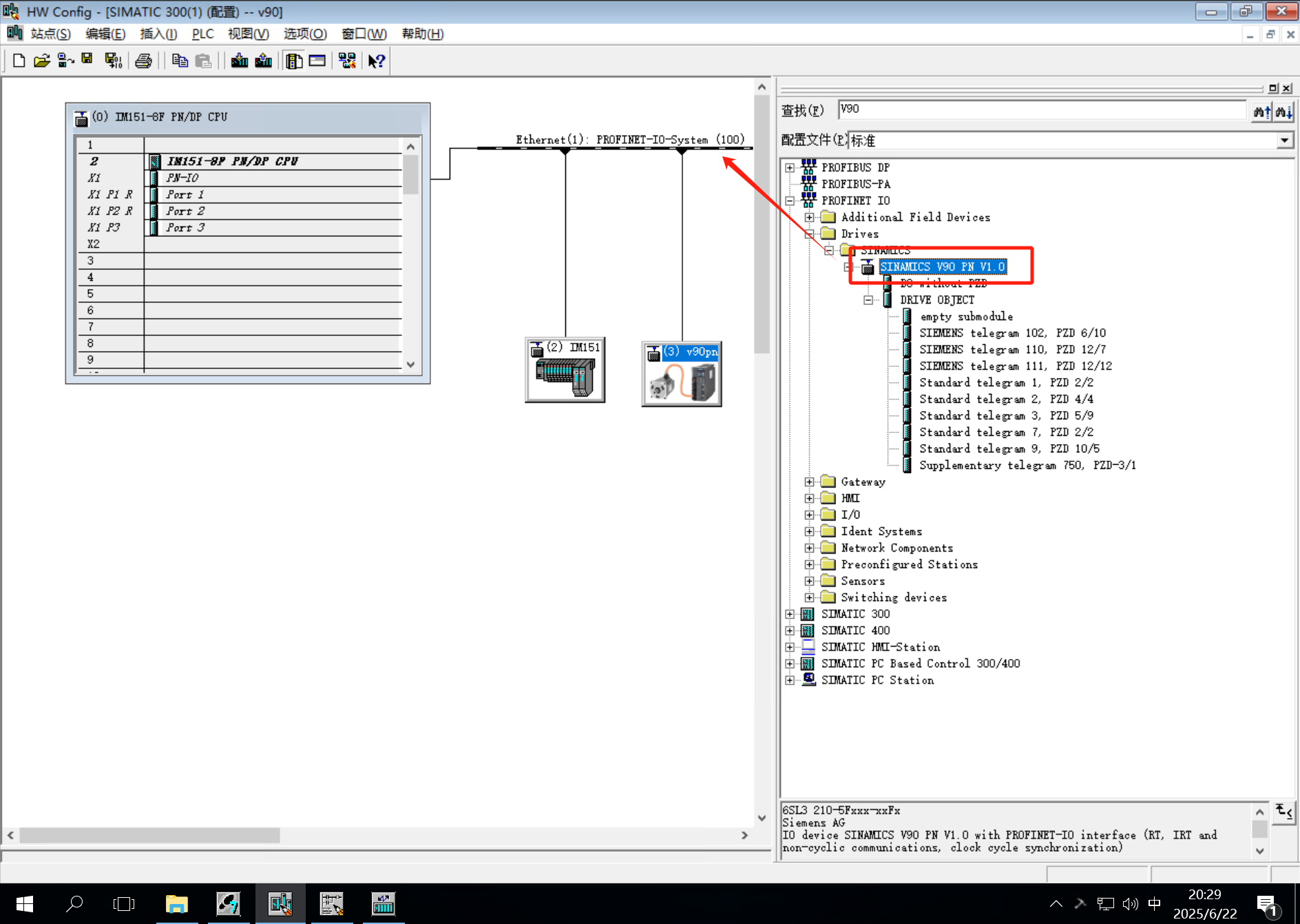Toggle the hardware Catalog view icon
Image resolution: width=1300 pixels, height=924 pixels.
coord(294,61)
